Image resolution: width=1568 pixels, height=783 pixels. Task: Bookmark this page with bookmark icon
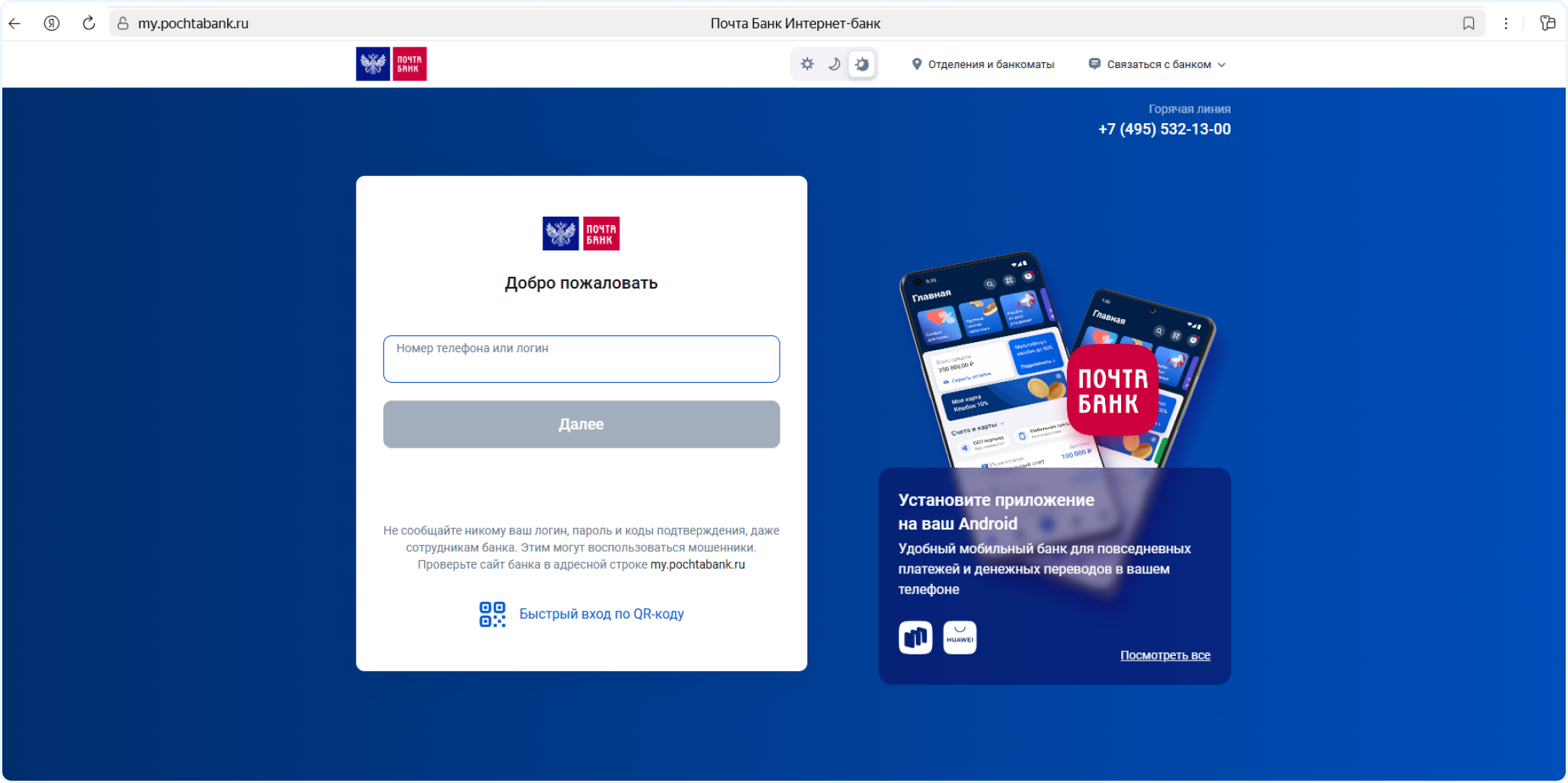point(1469,24)
